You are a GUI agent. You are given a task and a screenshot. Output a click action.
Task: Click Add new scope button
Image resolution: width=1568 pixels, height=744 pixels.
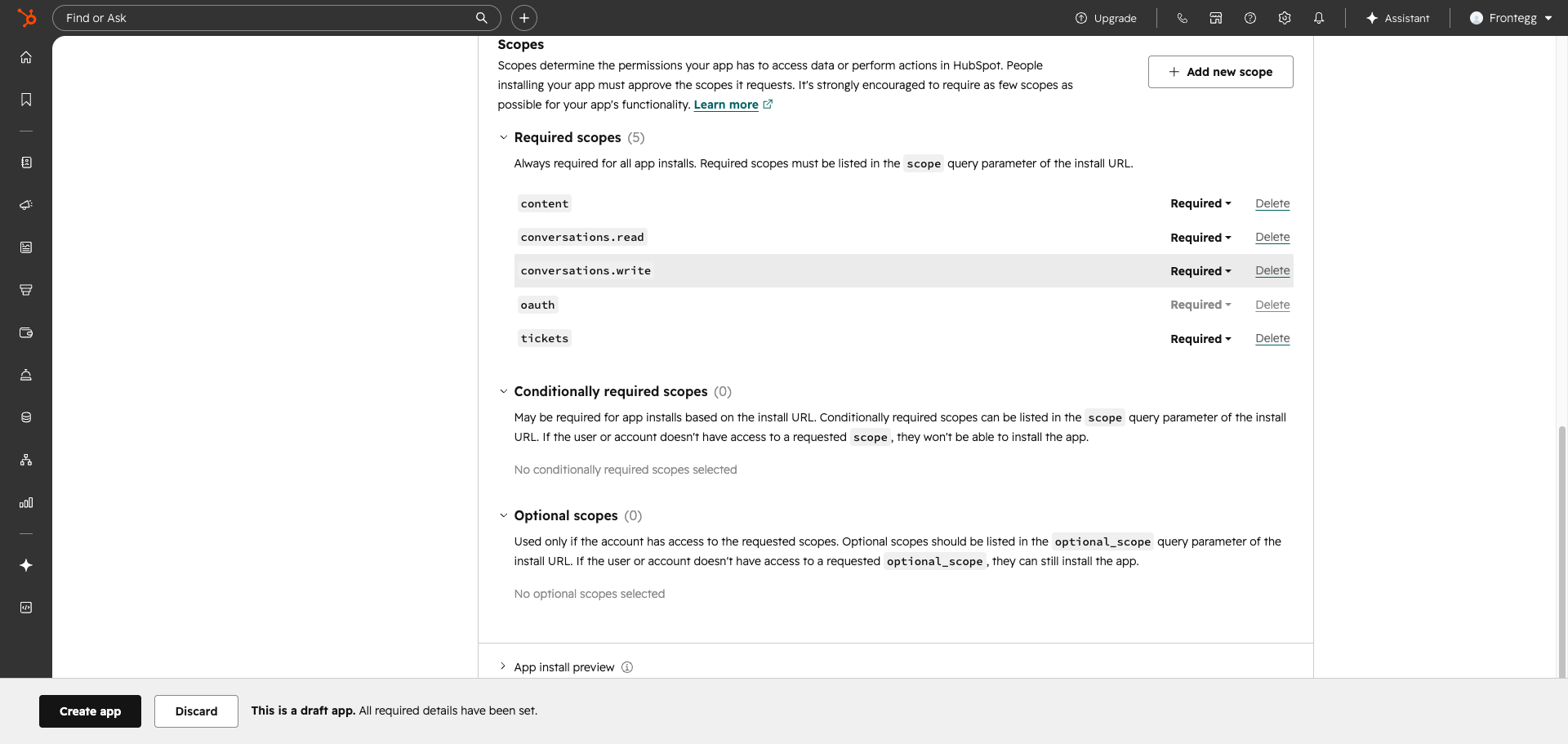pos(1220,72)
